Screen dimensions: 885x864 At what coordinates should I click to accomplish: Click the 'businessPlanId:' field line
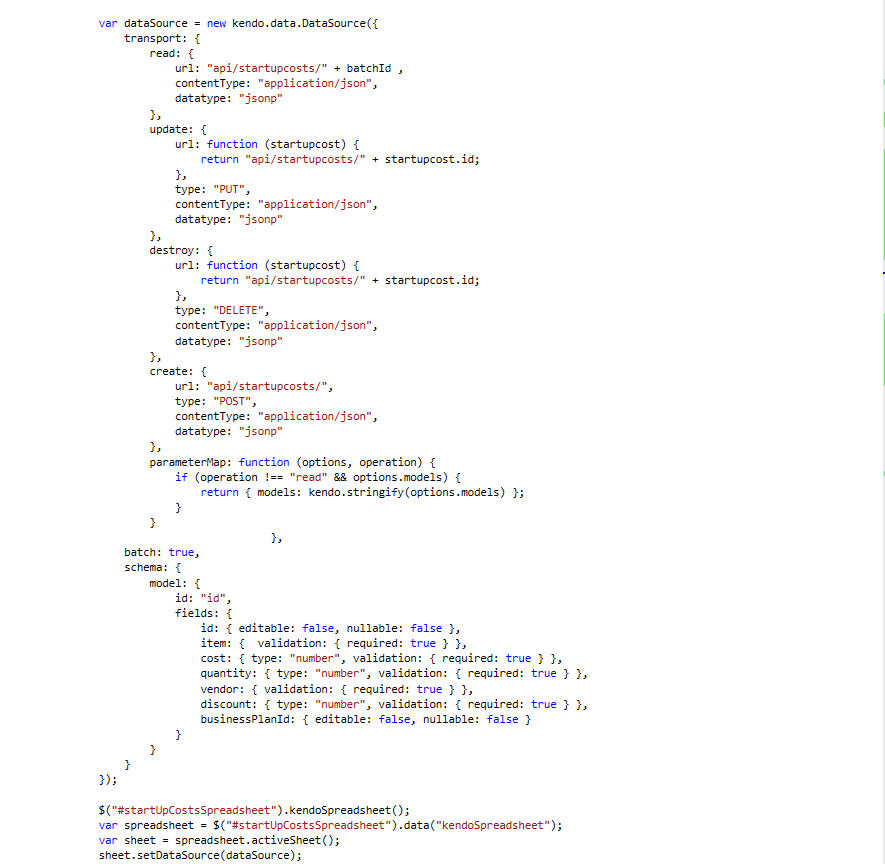pyautogui.click(x=366, y=720)
